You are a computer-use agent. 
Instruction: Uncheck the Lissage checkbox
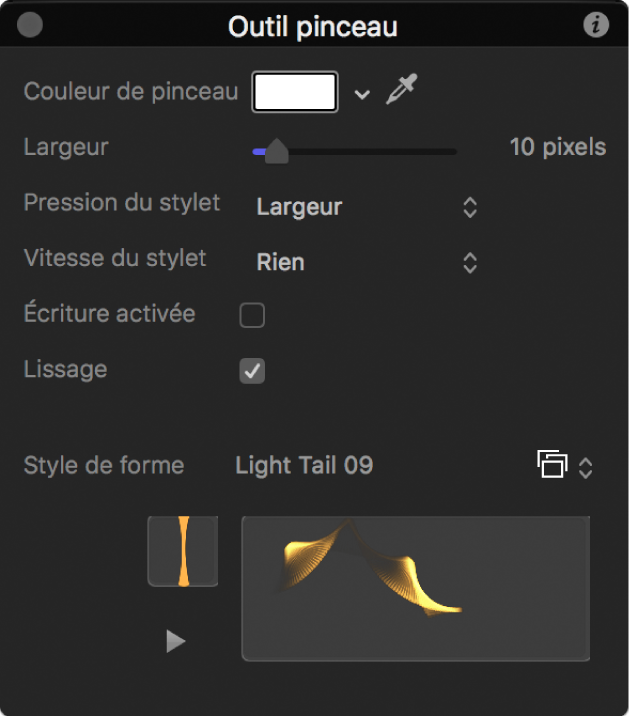point(252,372)
